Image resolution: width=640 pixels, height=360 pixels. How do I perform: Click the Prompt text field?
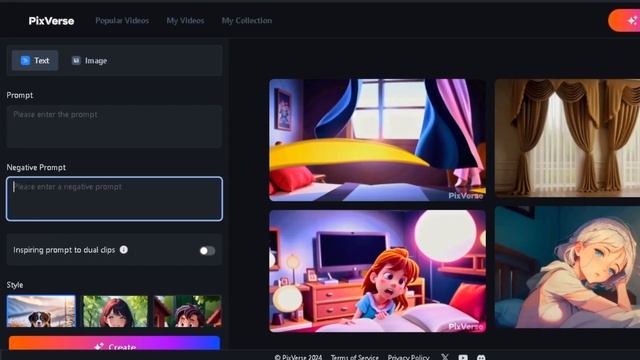[x=114, y=127]
